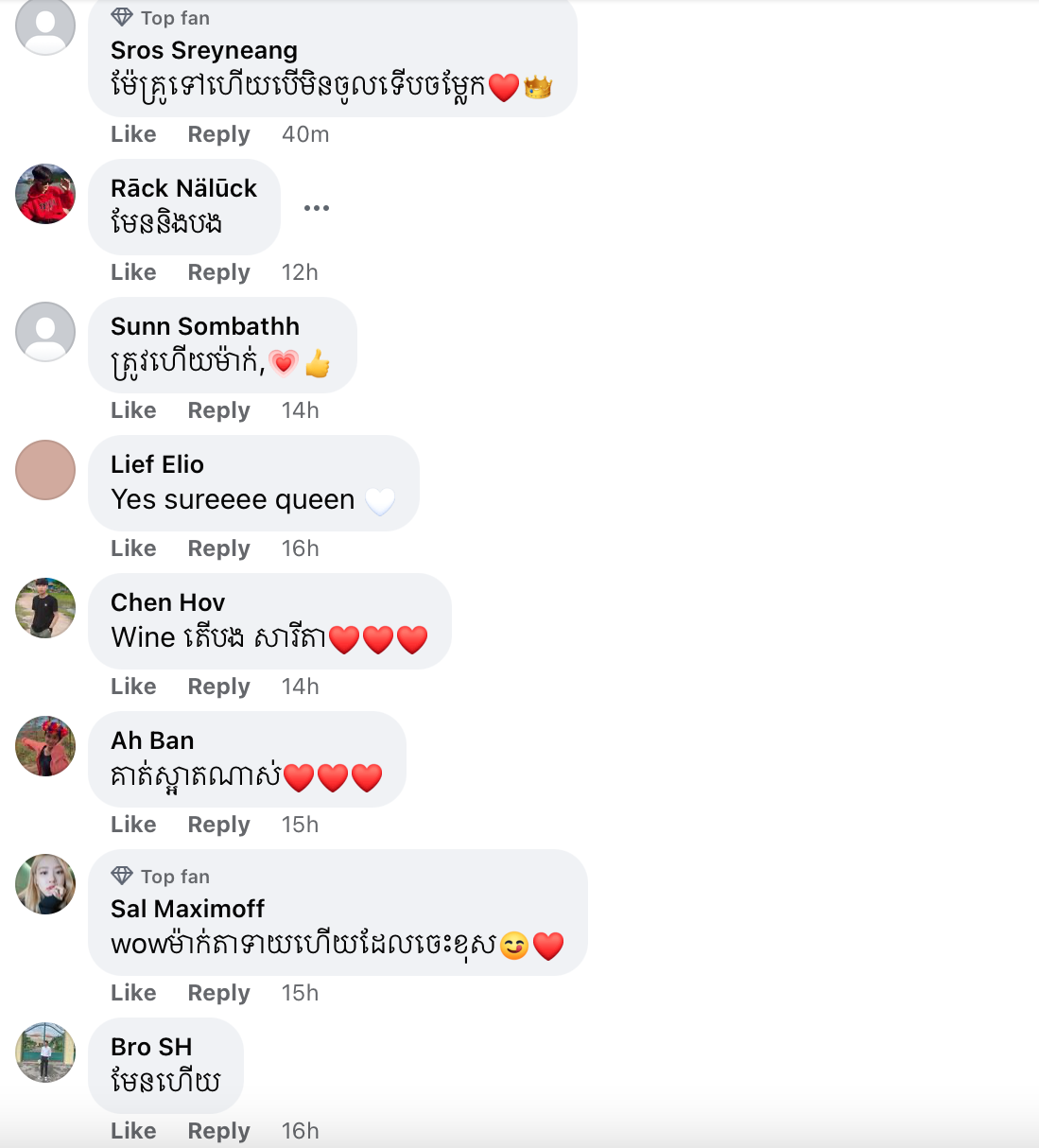Click the Top fan badge above Sal Maximoff
The image size is (1039, 1148).
pos(161,877)
